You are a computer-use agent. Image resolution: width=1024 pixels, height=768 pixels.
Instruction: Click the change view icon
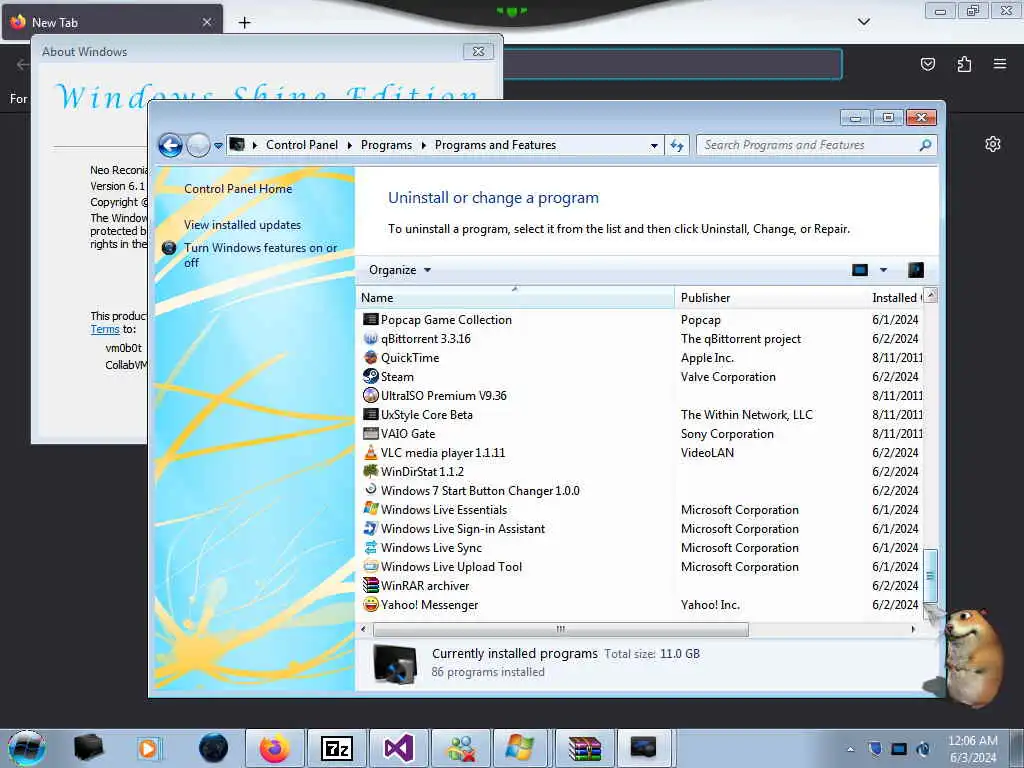point(859,270)
